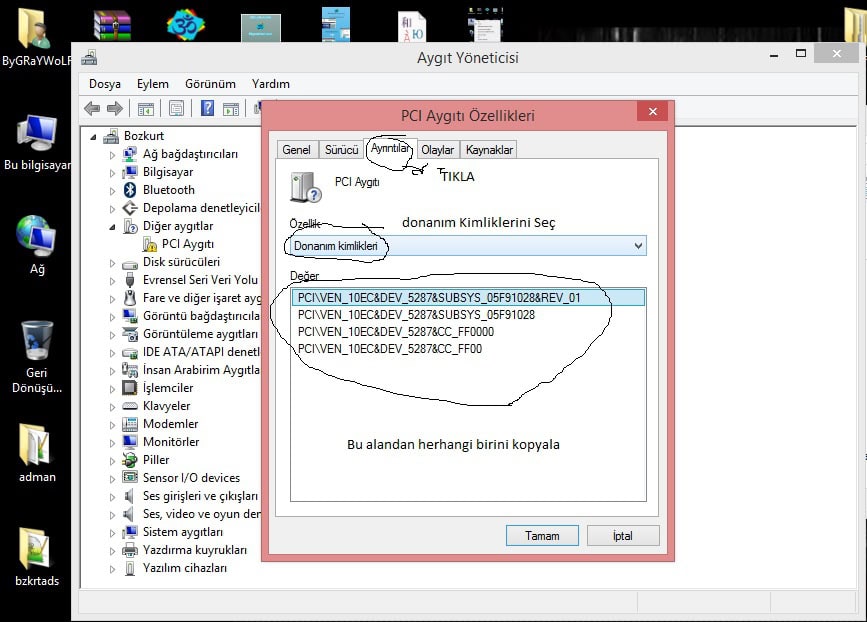Viewport: 867px width, 622px height.
Task: Expand the Monitörler node
Action: pyautogui.click(x=112, y=443)
